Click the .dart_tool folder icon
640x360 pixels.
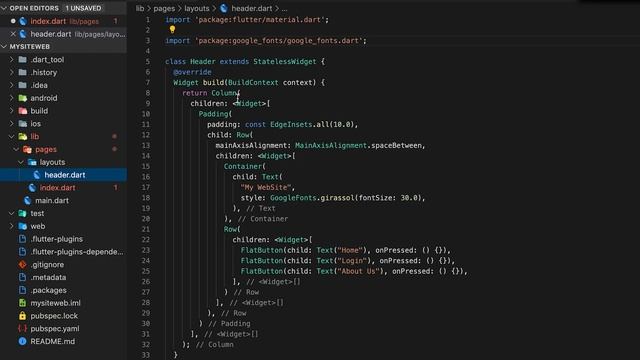click(x=23, y=60)
